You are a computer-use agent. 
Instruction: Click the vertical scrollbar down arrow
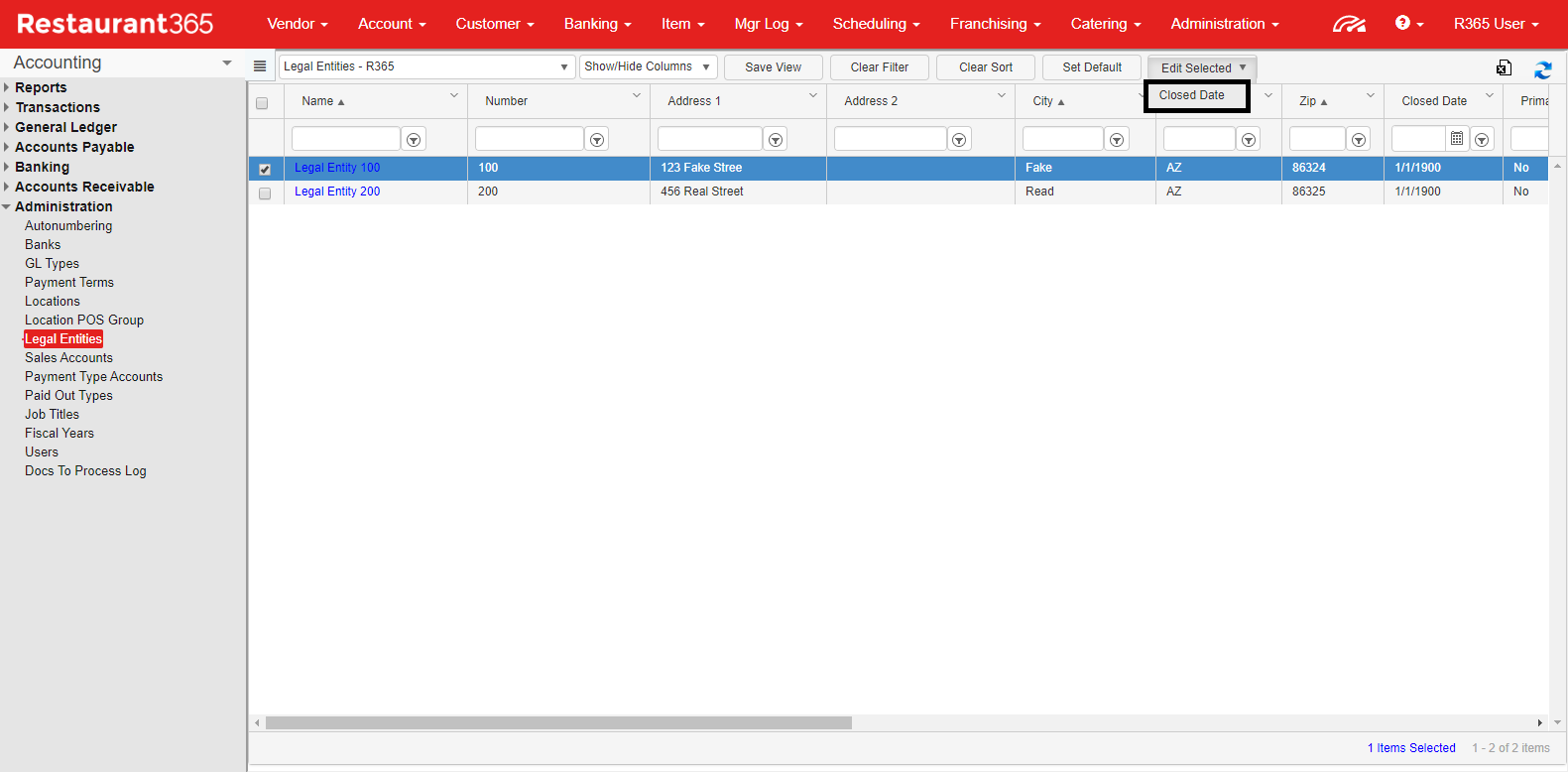click(x=1557, y=722)
